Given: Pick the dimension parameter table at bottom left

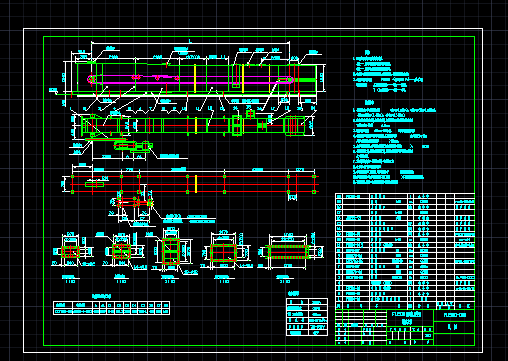Looking at the screenshot, I should (111, 308).
